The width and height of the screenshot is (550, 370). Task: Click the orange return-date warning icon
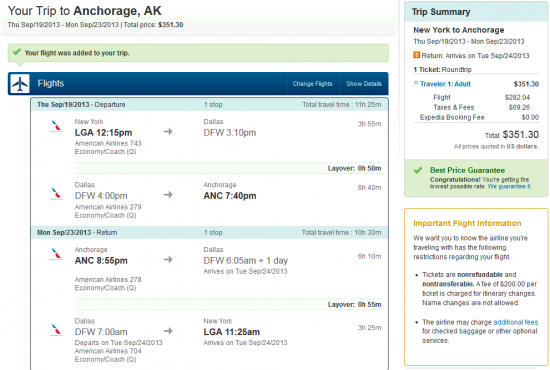(x=416, y=55)
